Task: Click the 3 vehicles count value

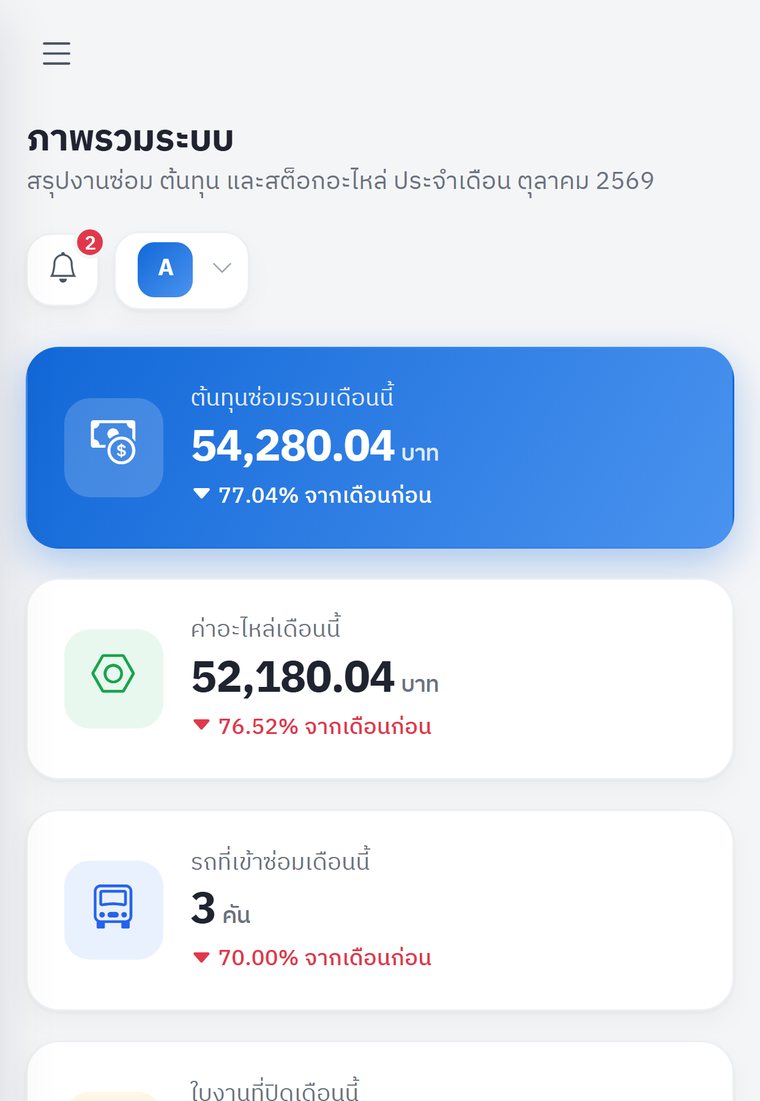Action: point(221,908)
